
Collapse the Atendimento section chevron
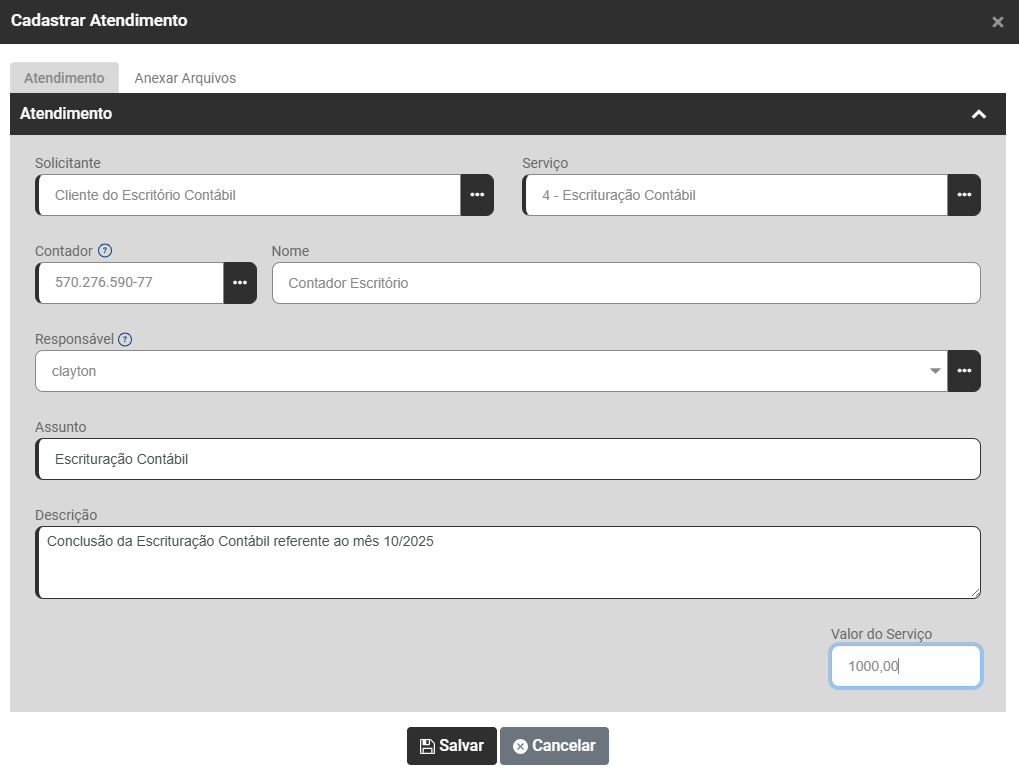[x=979, y=114]
